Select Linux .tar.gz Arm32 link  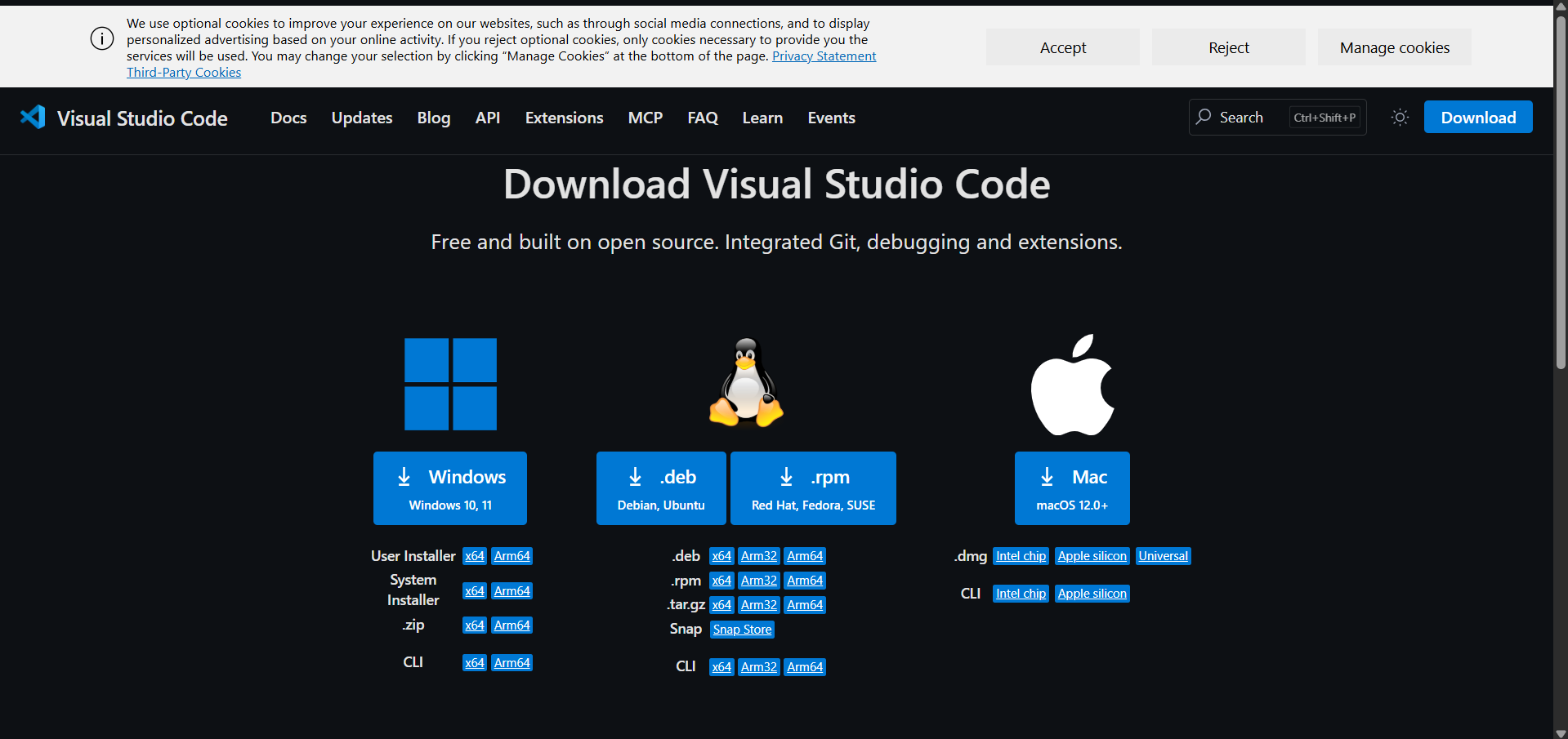click(x=759, y=605)
